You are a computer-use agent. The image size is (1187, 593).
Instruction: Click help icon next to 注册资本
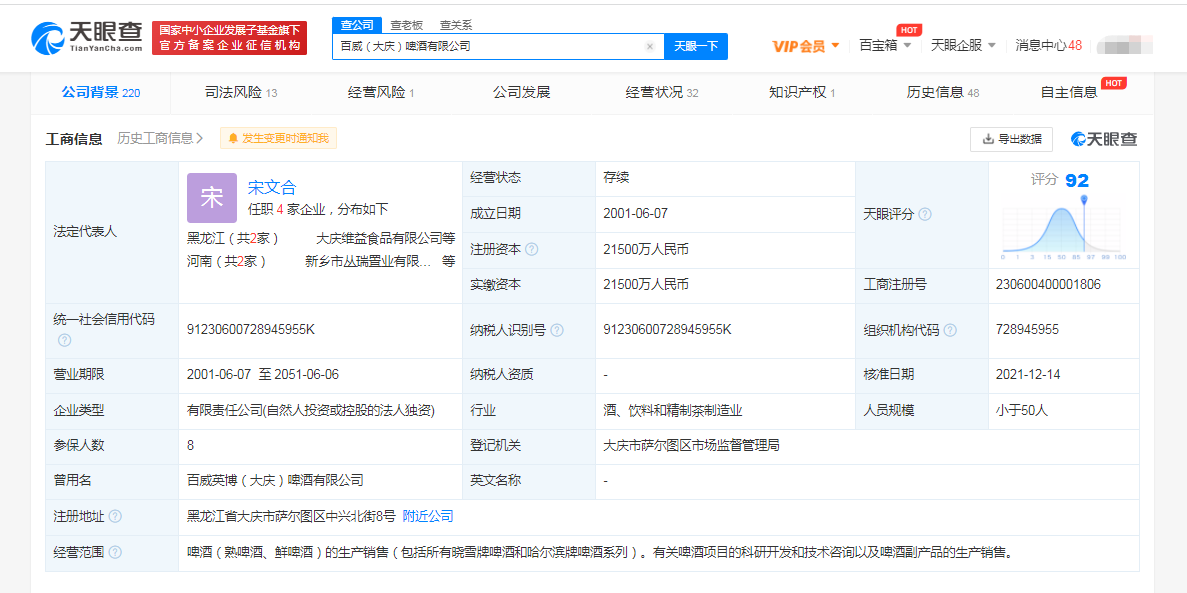pyautogui.click(x=531, y=249)
